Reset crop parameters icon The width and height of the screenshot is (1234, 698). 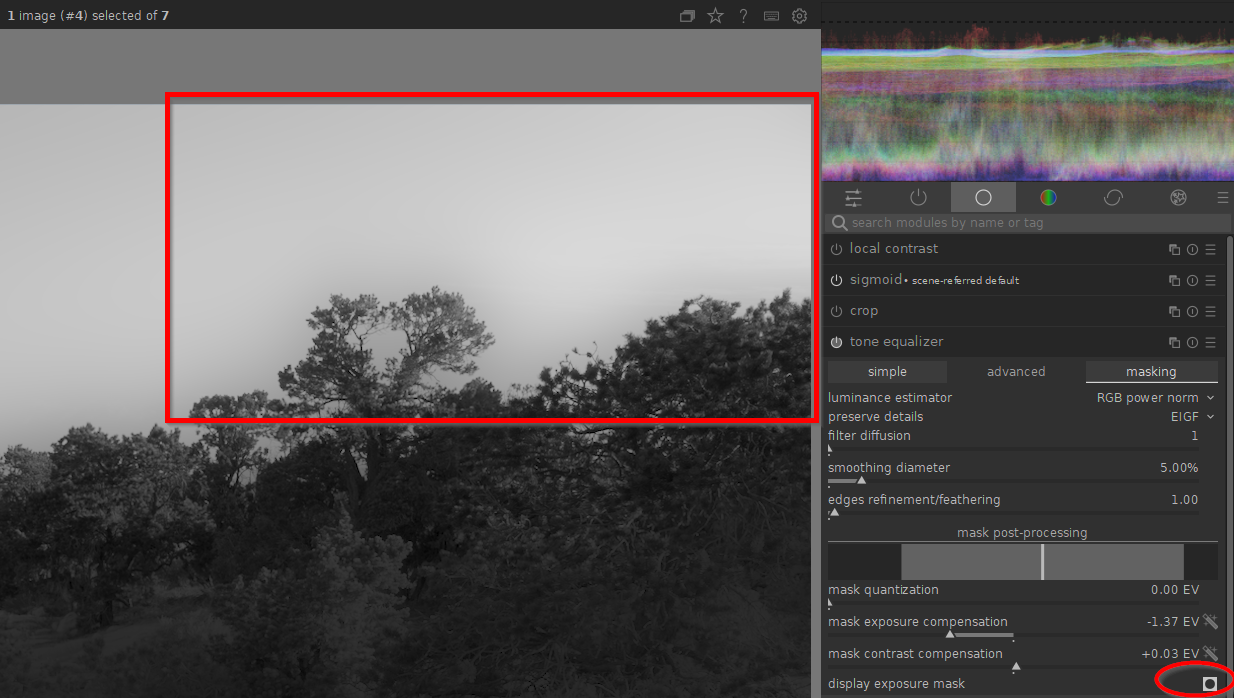click(x=1192, y=311)
